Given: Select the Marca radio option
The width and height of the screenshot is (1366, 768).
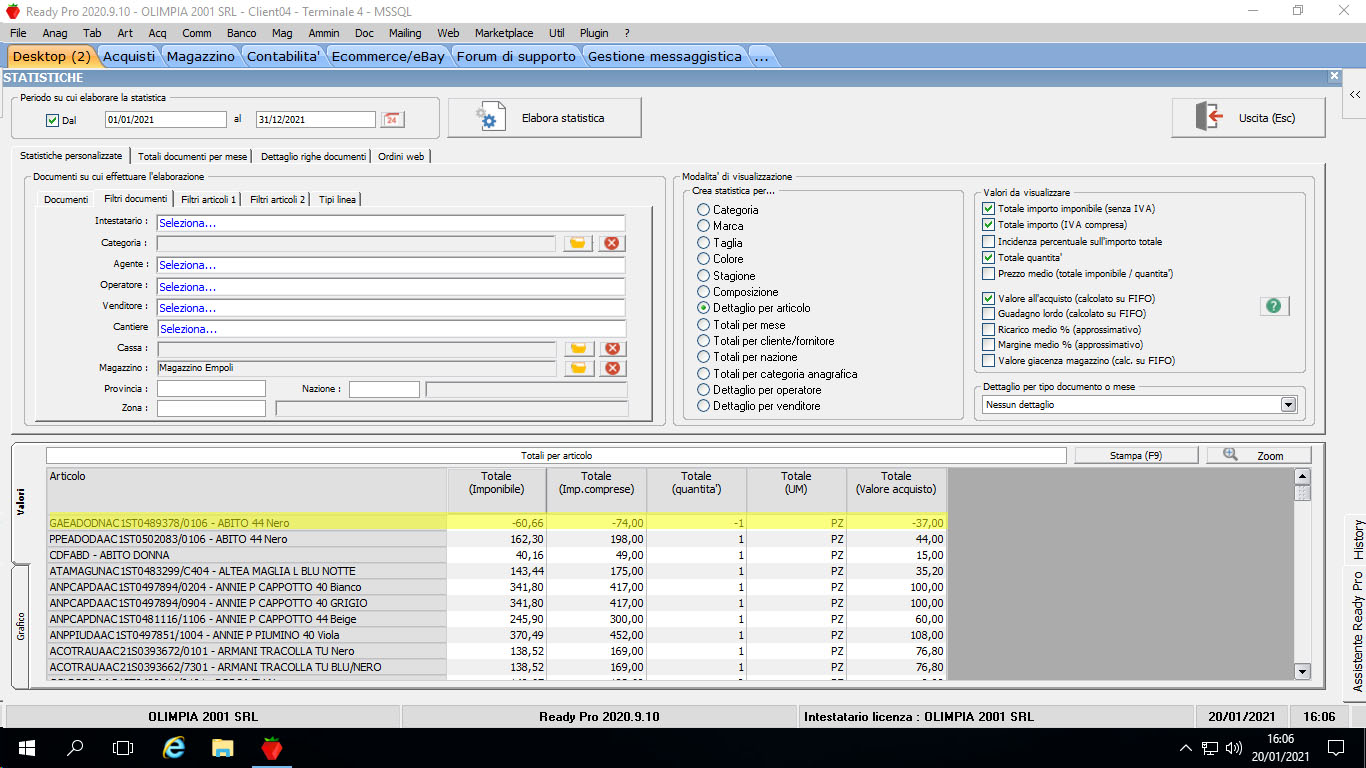Looking at the screenshot, I should [704, 226].
